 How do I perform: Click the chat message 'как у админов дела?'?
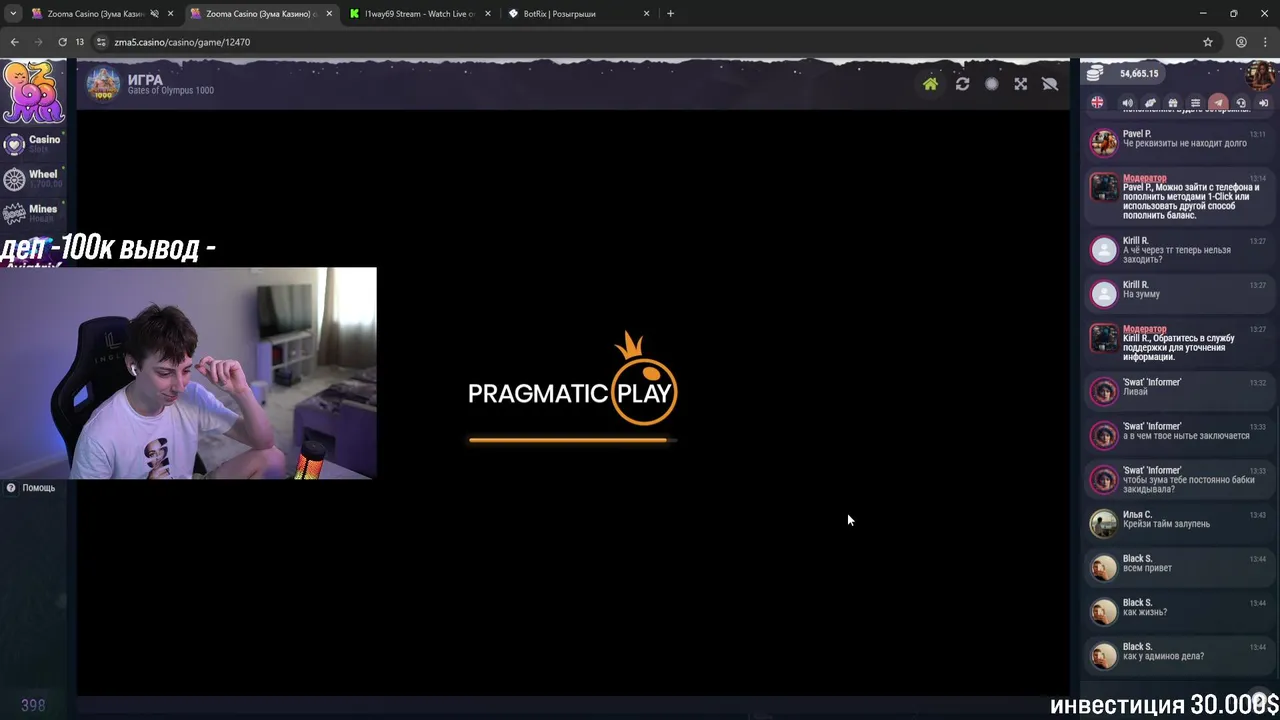tap(1163, 656)
